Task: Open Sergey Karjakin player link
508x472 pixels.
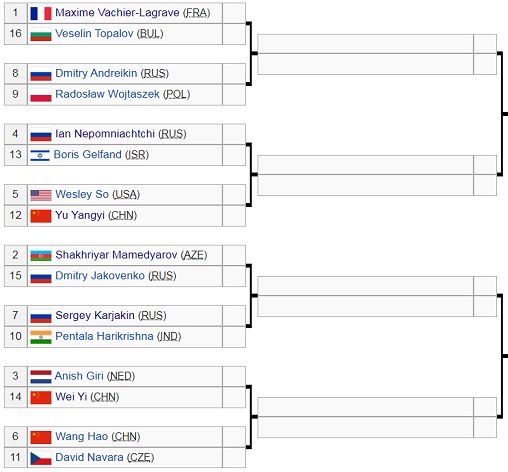Action: pyautogui.click(x=95, y=315)
